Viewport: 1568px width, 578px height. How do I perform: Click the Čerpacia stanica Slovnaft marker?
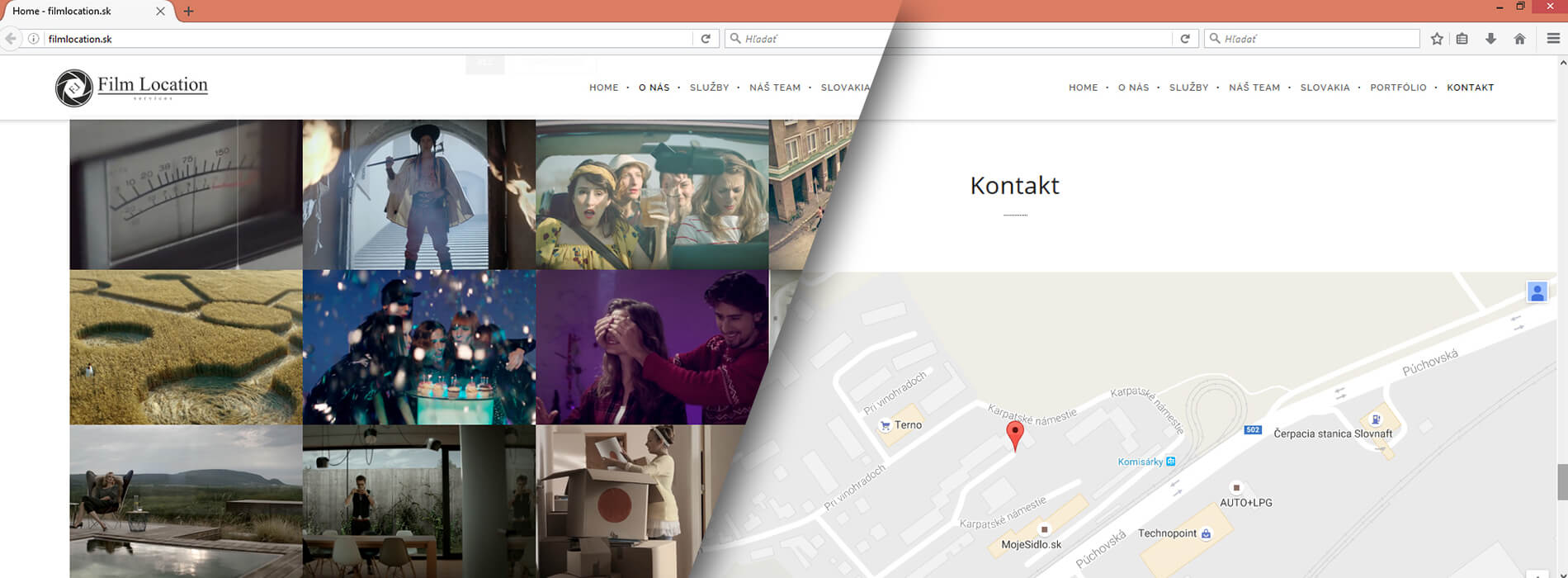tap(1375, 419)
